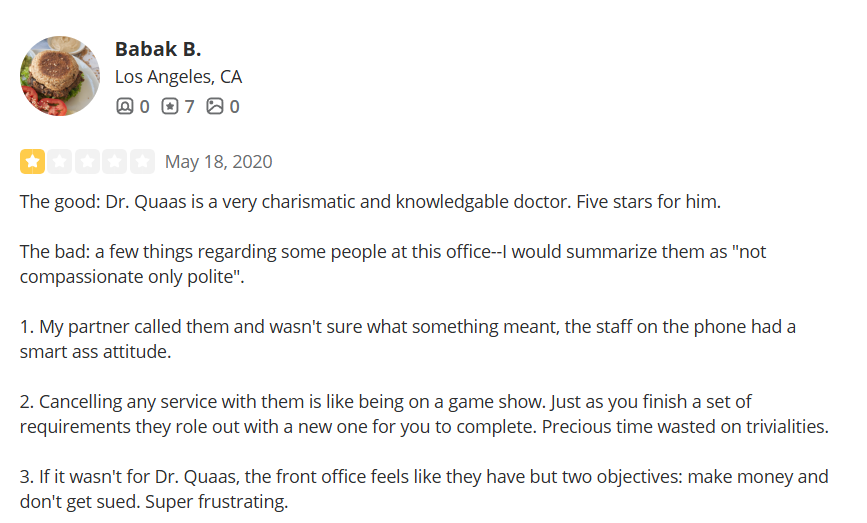This screenshot has height=523, width=867.
Task: Click the reviews count star icon
Action: tap(170, 106)
